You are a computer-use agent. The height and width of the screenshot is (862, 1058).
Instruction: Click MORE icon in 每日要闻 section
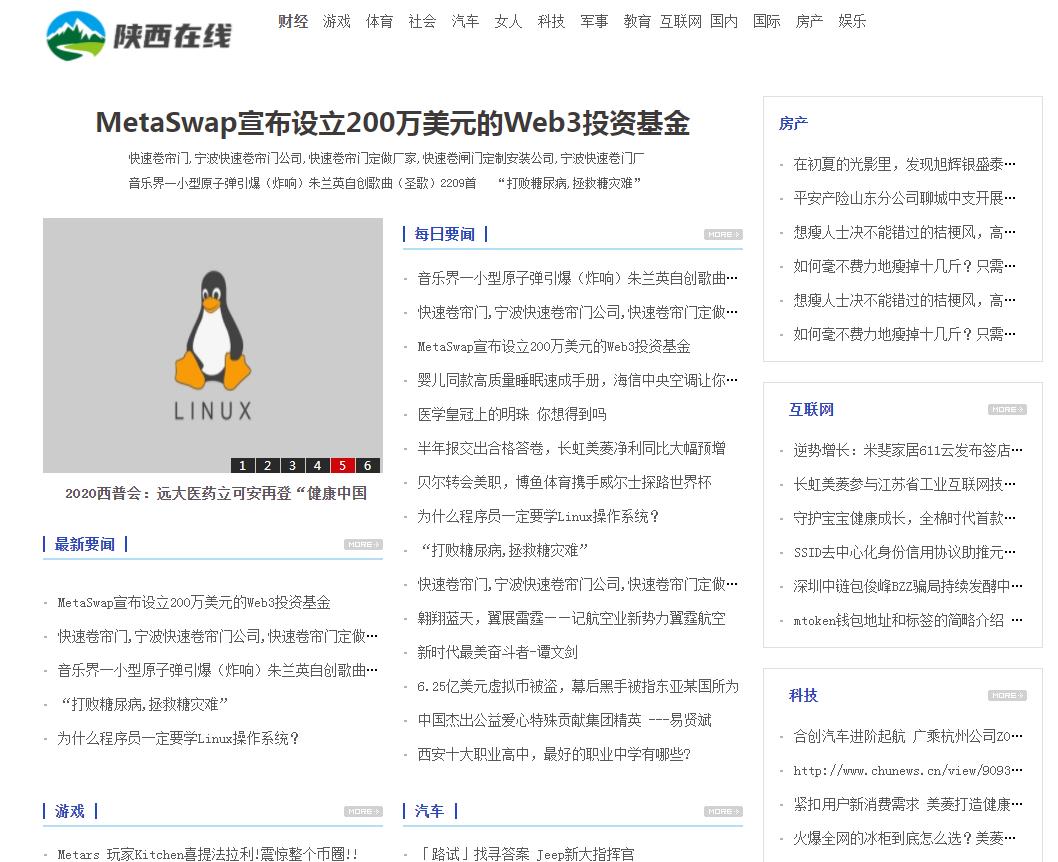[723, 235]
